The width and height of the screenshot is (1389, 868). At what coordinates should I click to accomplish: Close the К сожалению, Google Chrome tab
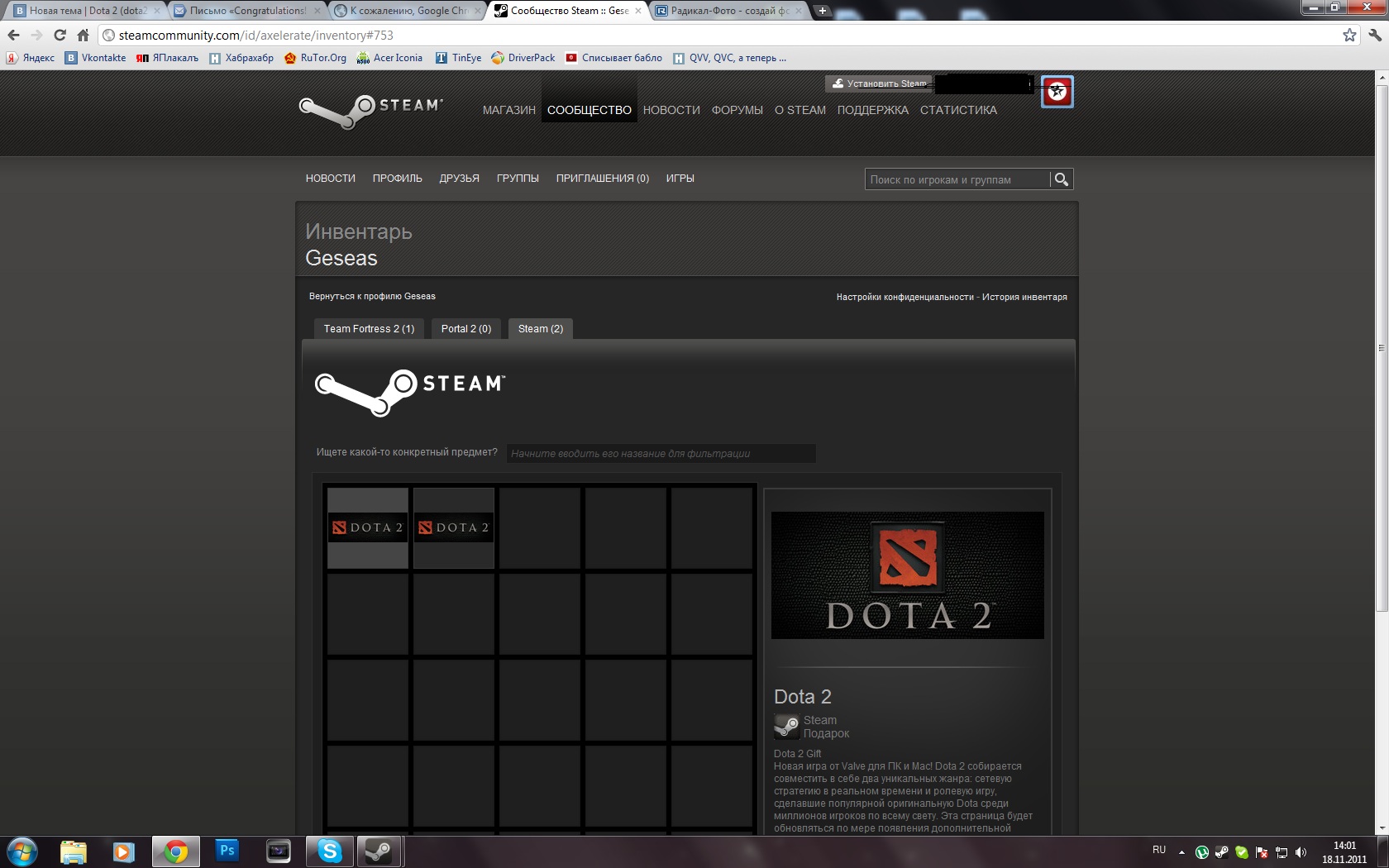[x=477, y=11]
